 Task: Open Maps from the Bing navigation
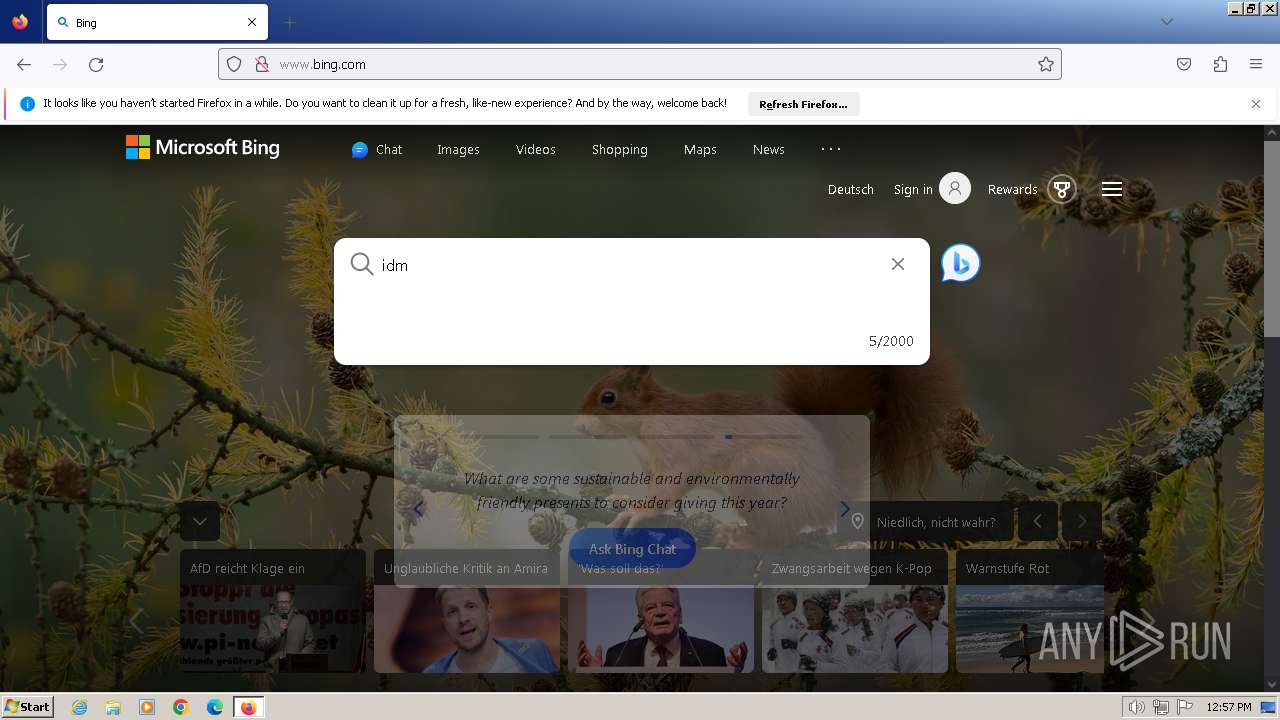pos(700,149)
